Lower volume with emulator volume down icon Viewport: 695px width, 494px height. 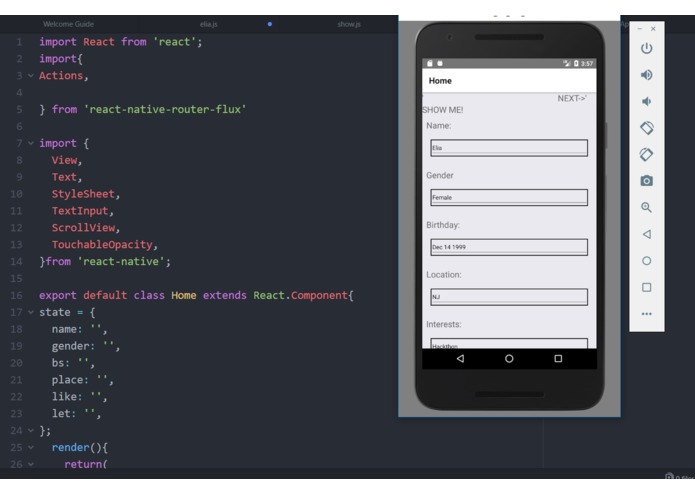(646, 101)
